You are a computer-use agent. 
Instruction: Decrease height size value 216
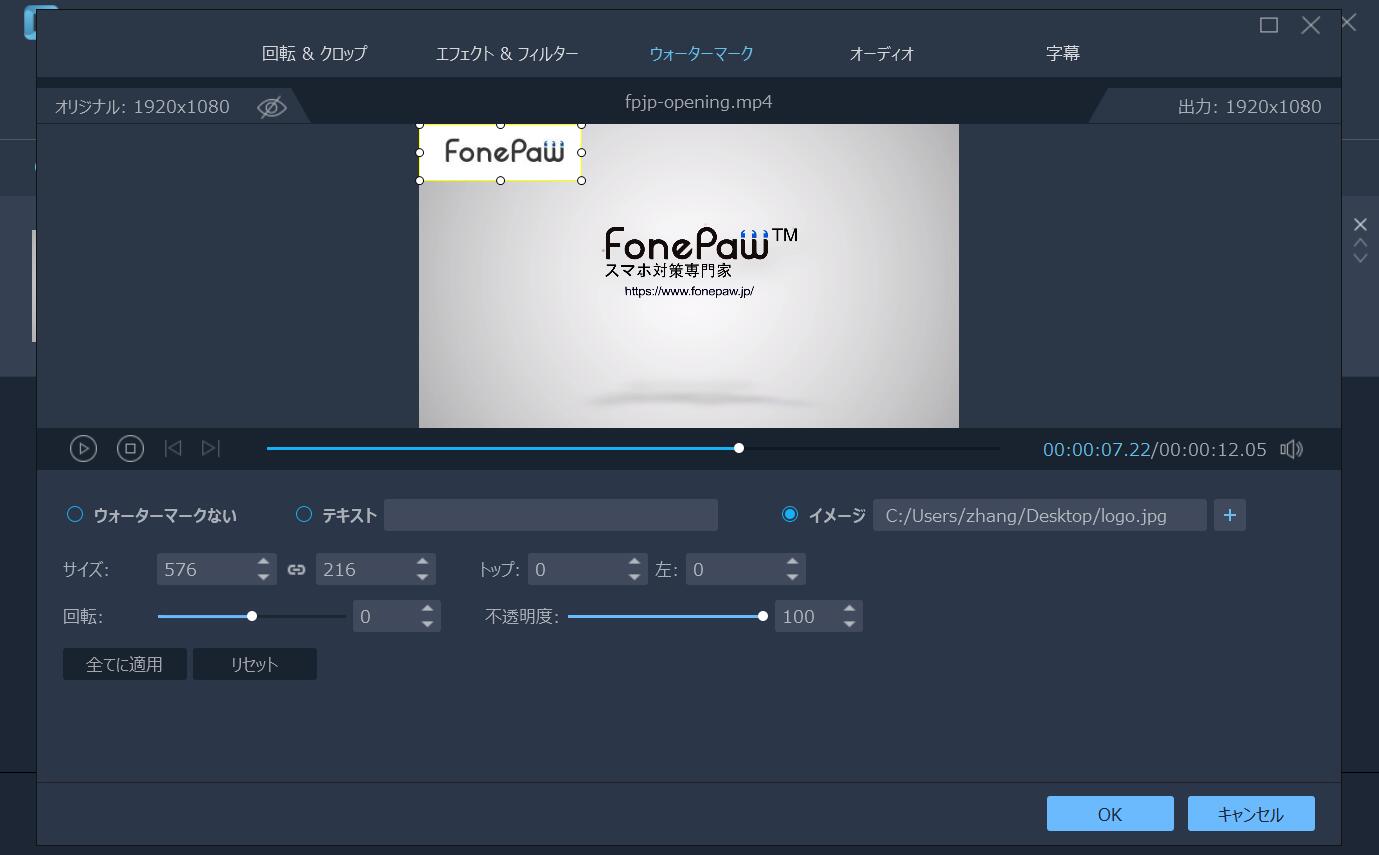click(422, 577)
